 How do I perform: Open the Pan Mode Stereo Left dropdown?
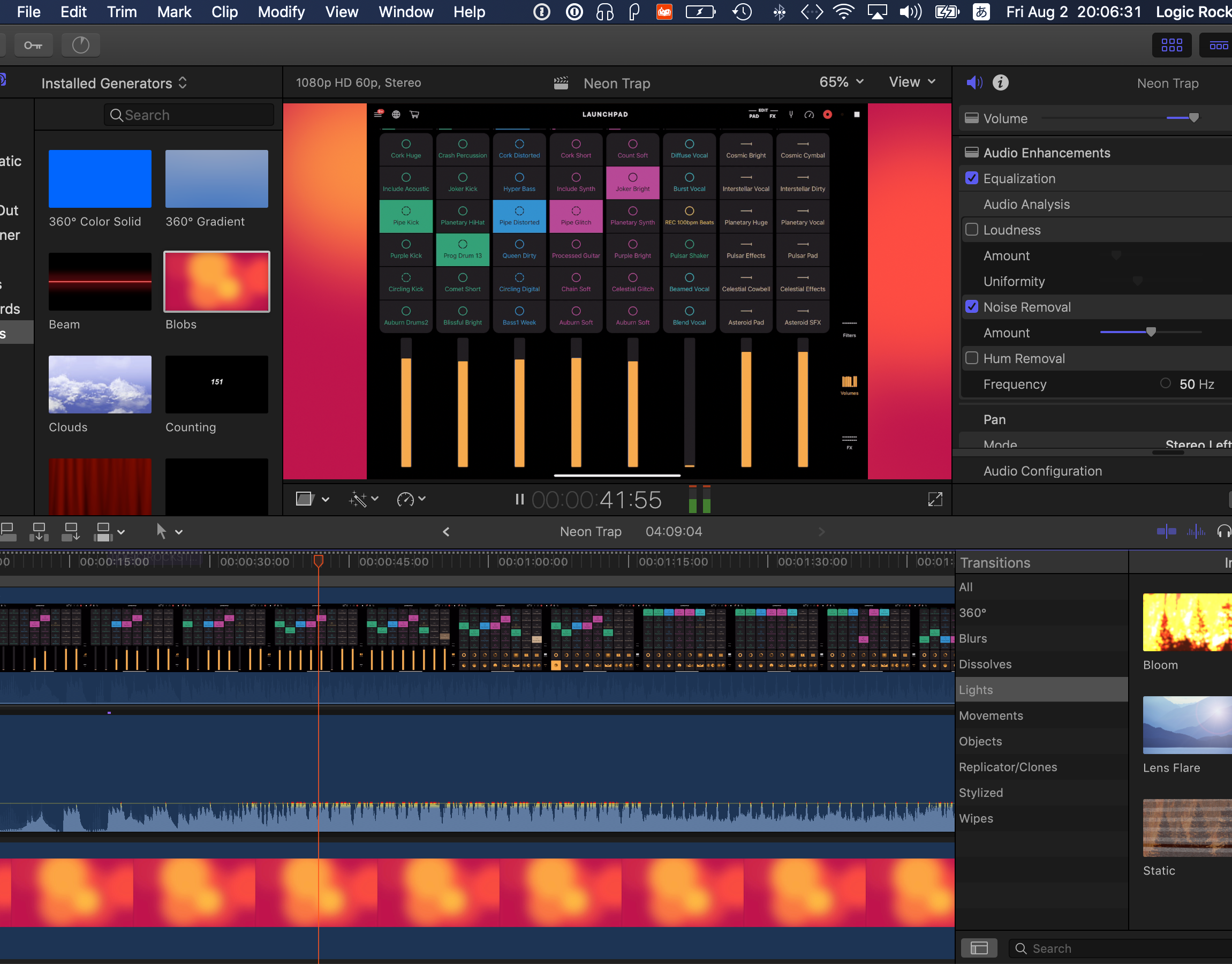(1198, 443)
